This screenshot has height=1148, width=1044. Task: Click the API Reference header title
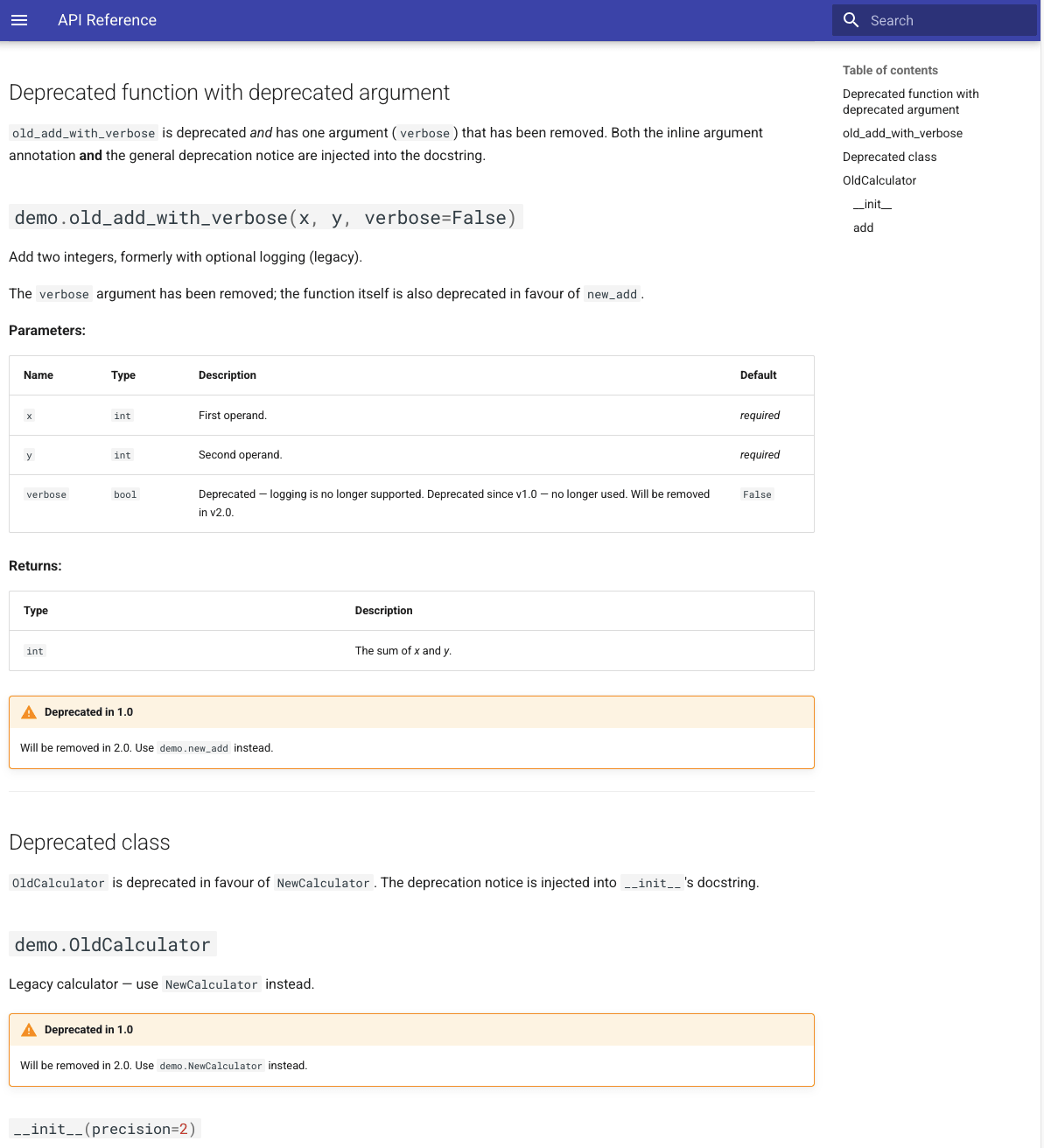[x=107, y=19]
